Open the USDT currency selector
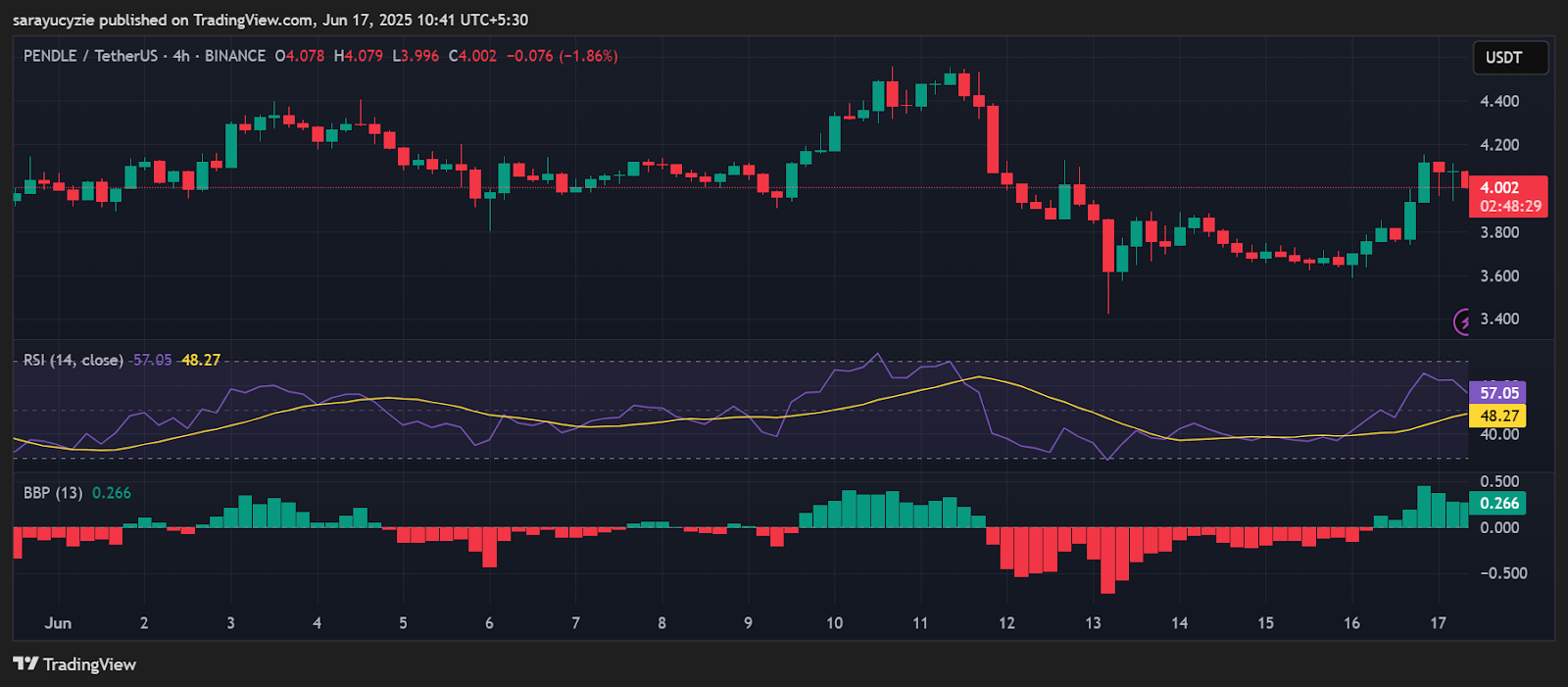Image resolution: width=1568 pixels, height=687 pixels. (1509, 58)
